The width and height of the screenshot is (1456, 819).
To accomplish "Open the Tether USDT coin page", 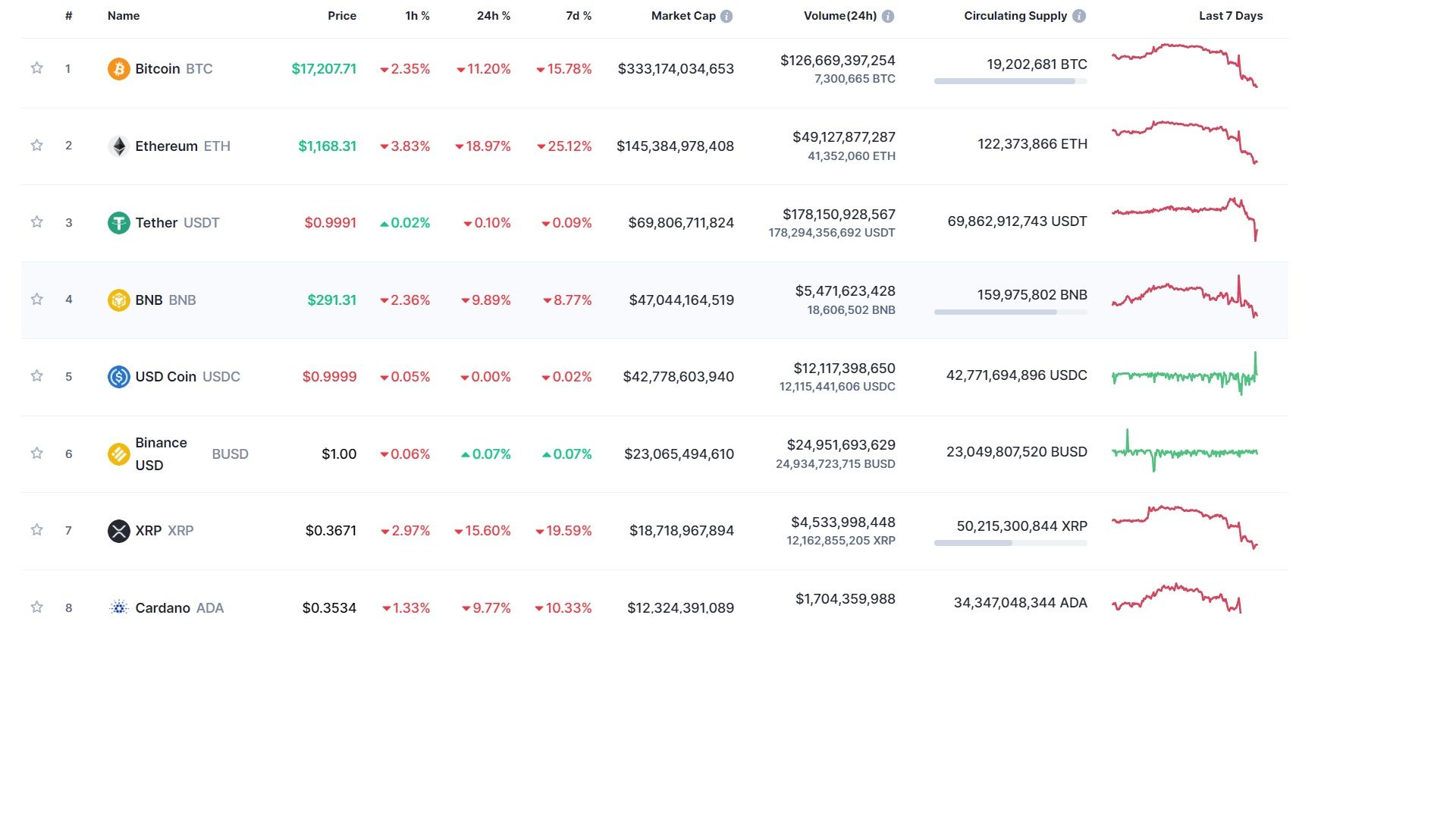I will coord(177,223).
